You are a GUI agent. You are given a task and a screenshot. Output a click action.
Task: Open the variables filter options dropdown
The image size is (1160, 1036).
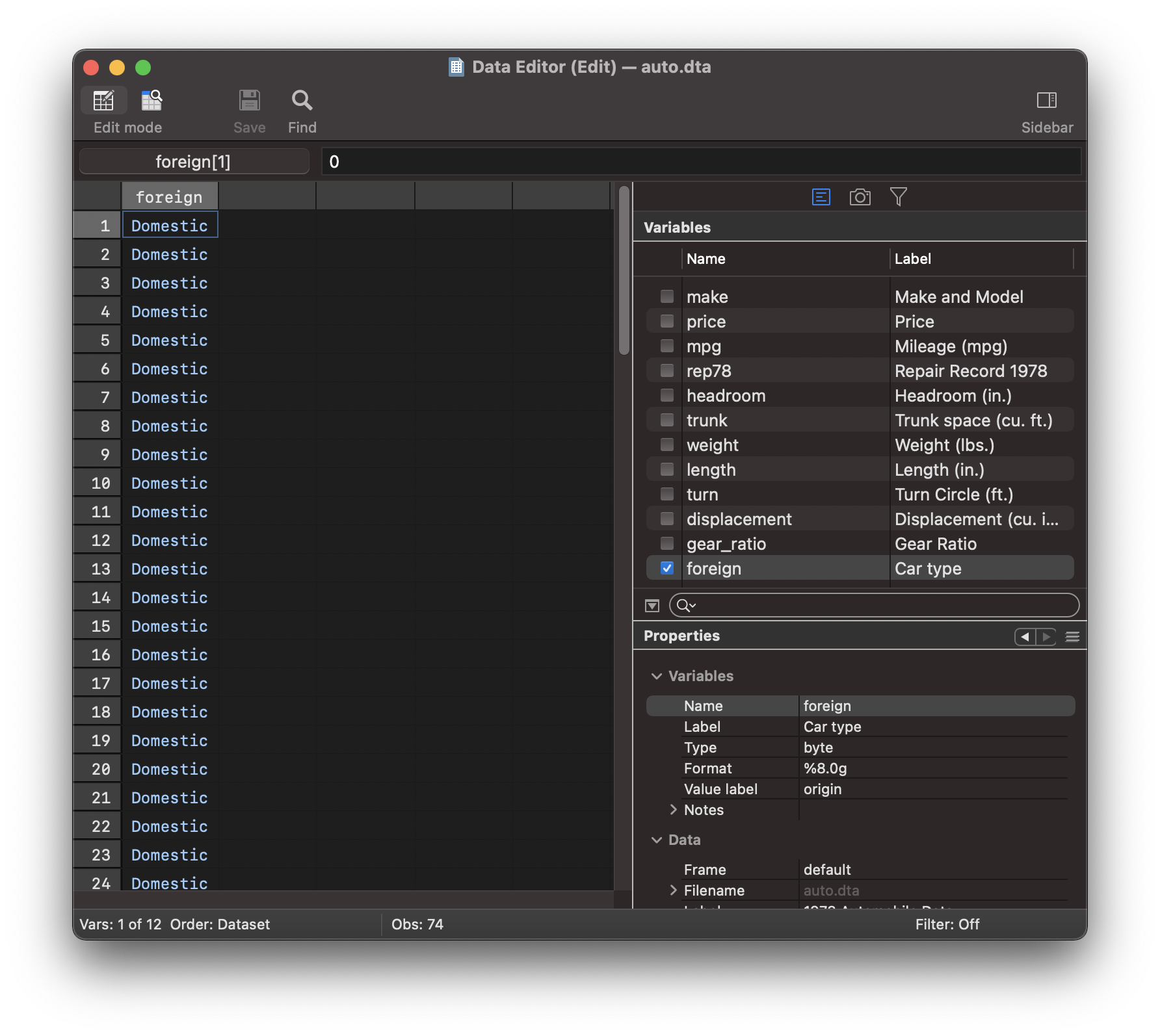[x=652, y=606]
